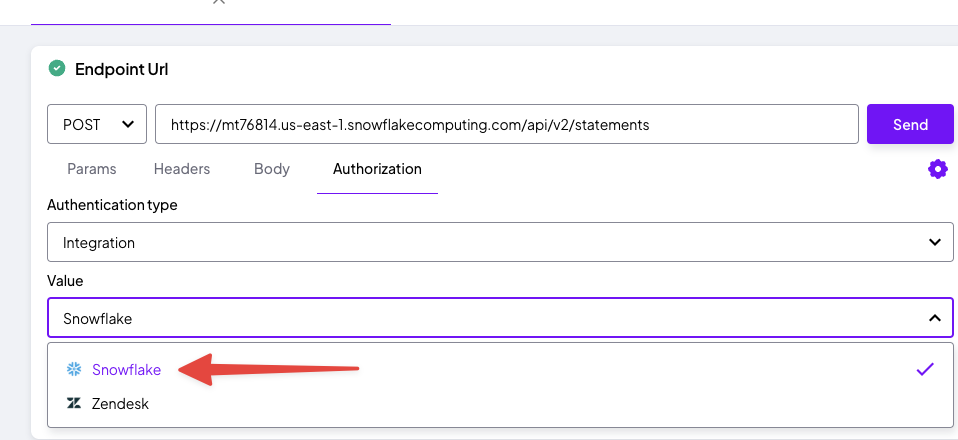
Task: Click the Zendesk logo icon in list
Action: pyautogui.click(x=74, y=403)
